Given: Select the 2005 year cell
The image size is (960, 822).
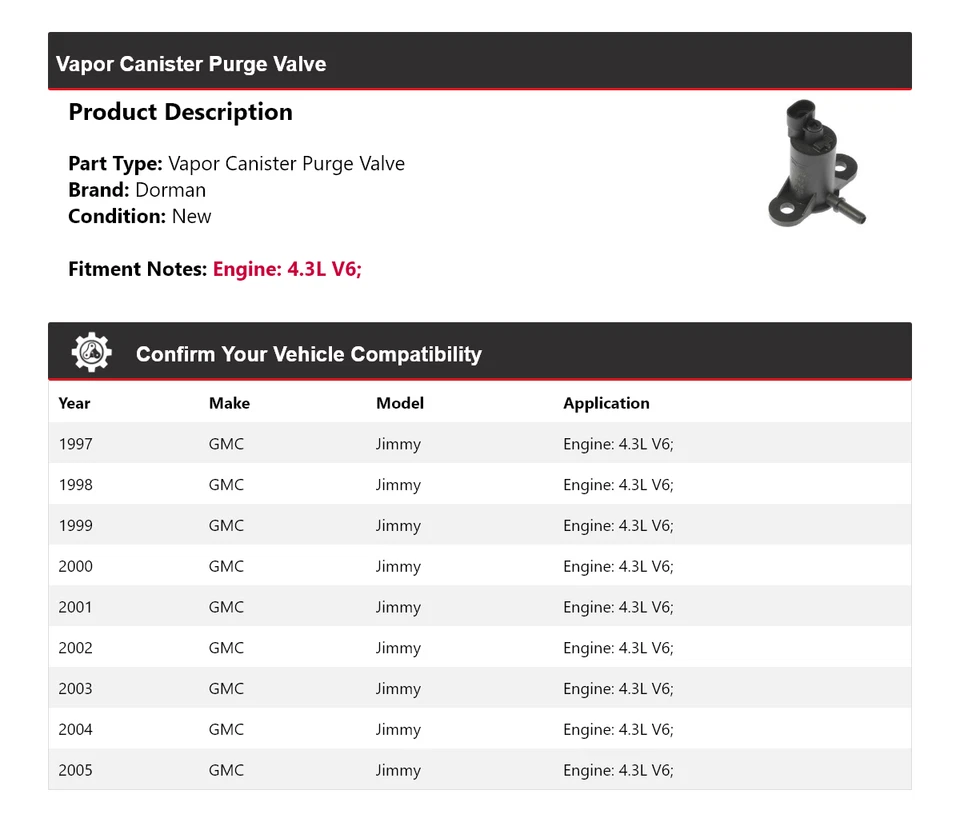Looking at the screenshot, I should (75, 770).
